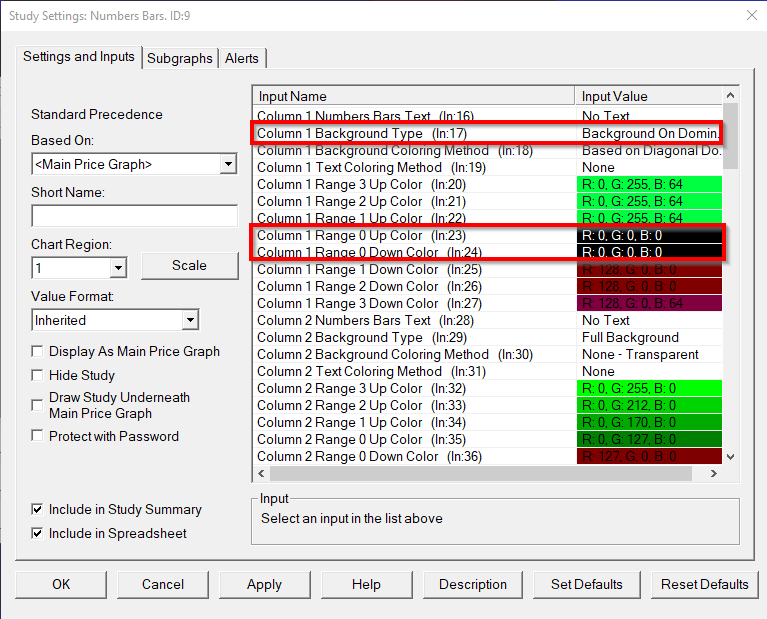
Task: Close the Study Settings dialog
Action: click(x=752, y=16)
